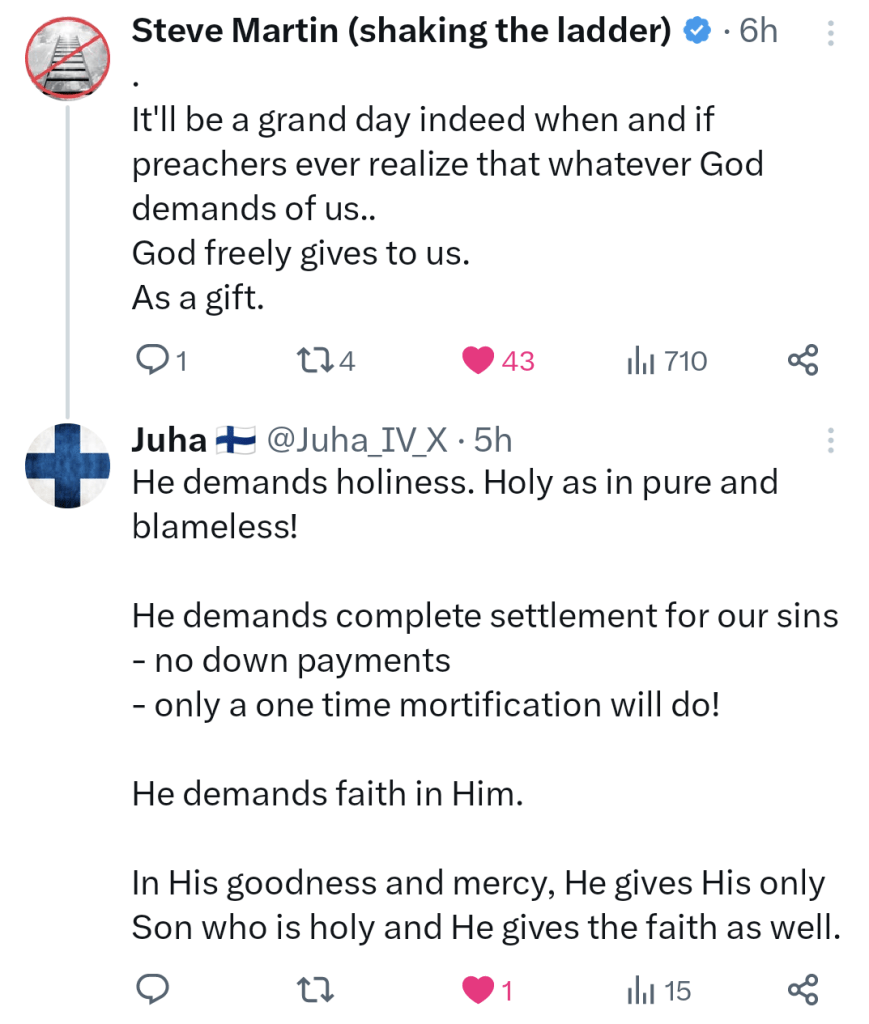The height and width of the screenshot is (1024, 869).
Task: Share Juha's reply tweet
Action: pos(803,990)
